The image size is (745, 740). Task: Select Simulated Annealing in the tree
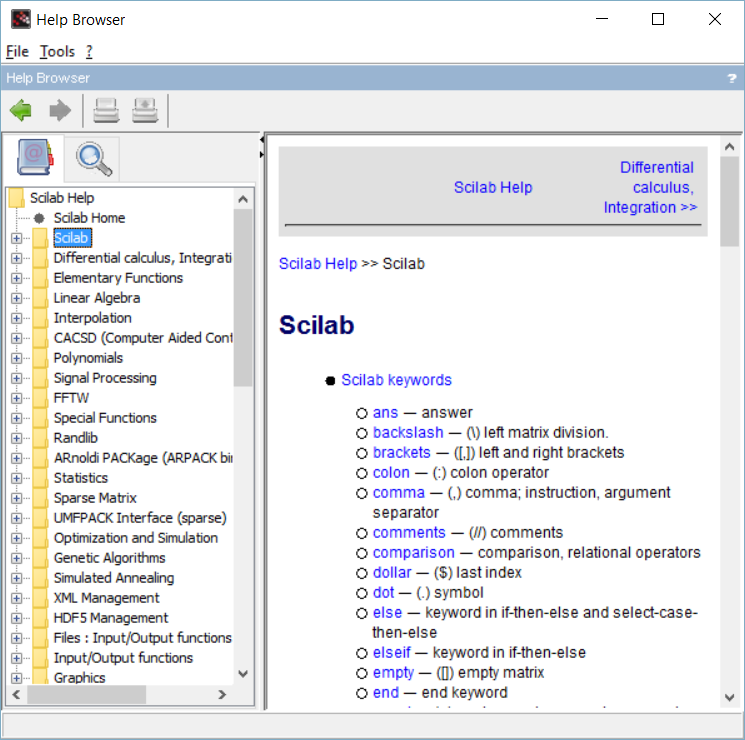pos(114,577)
